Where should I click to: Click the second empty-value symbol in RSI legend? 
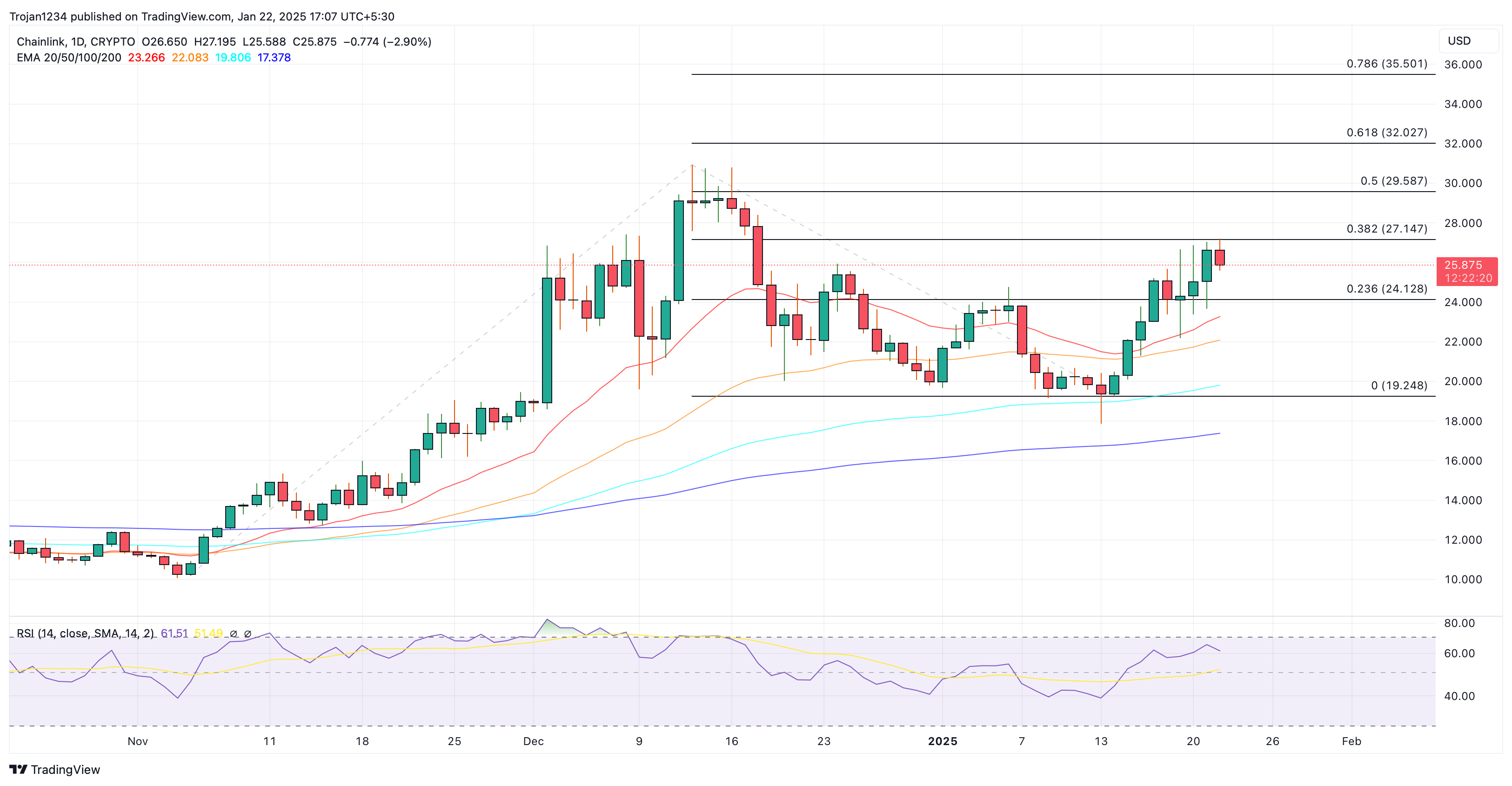pos(248,633)
